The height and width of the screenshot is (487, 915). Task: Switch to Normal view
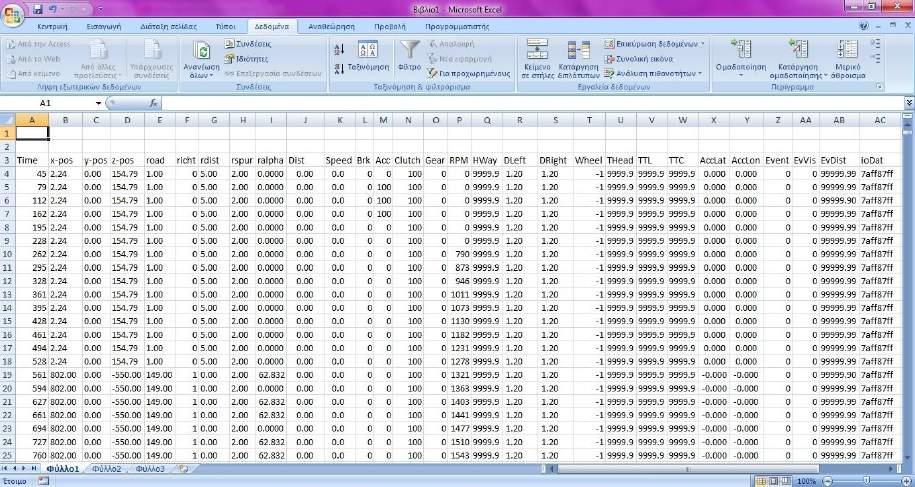tap(761, 481)
